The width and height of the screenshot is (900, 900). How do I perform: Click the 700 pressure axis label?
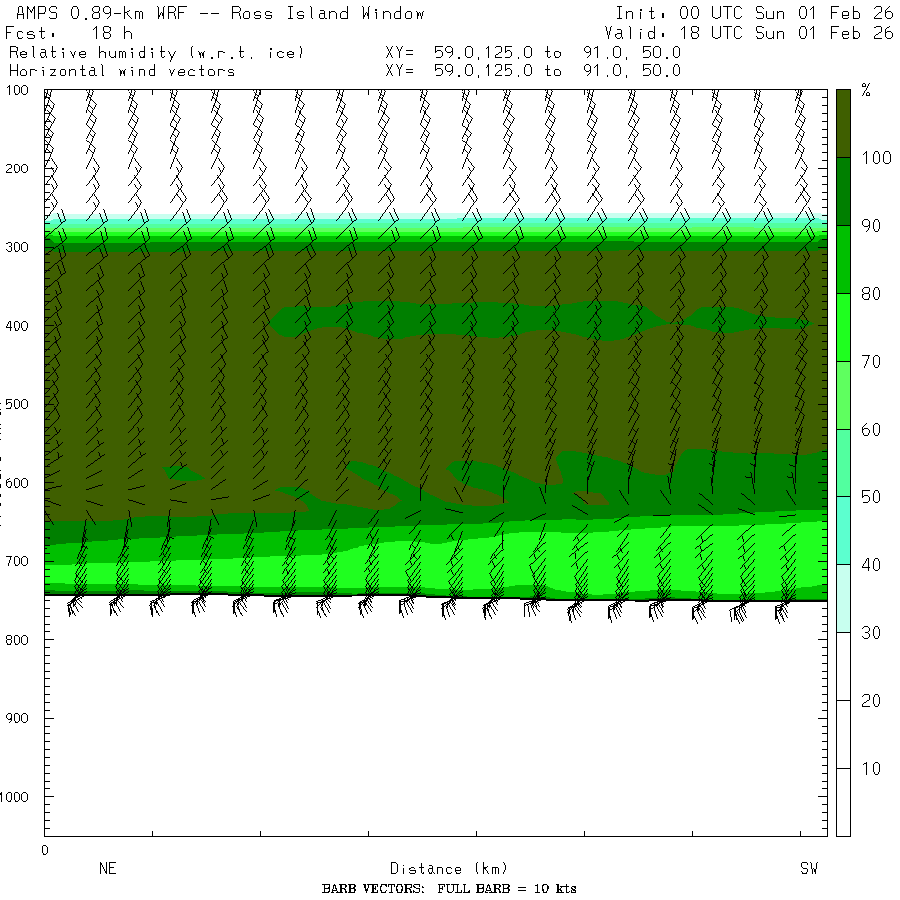[17, 561]
